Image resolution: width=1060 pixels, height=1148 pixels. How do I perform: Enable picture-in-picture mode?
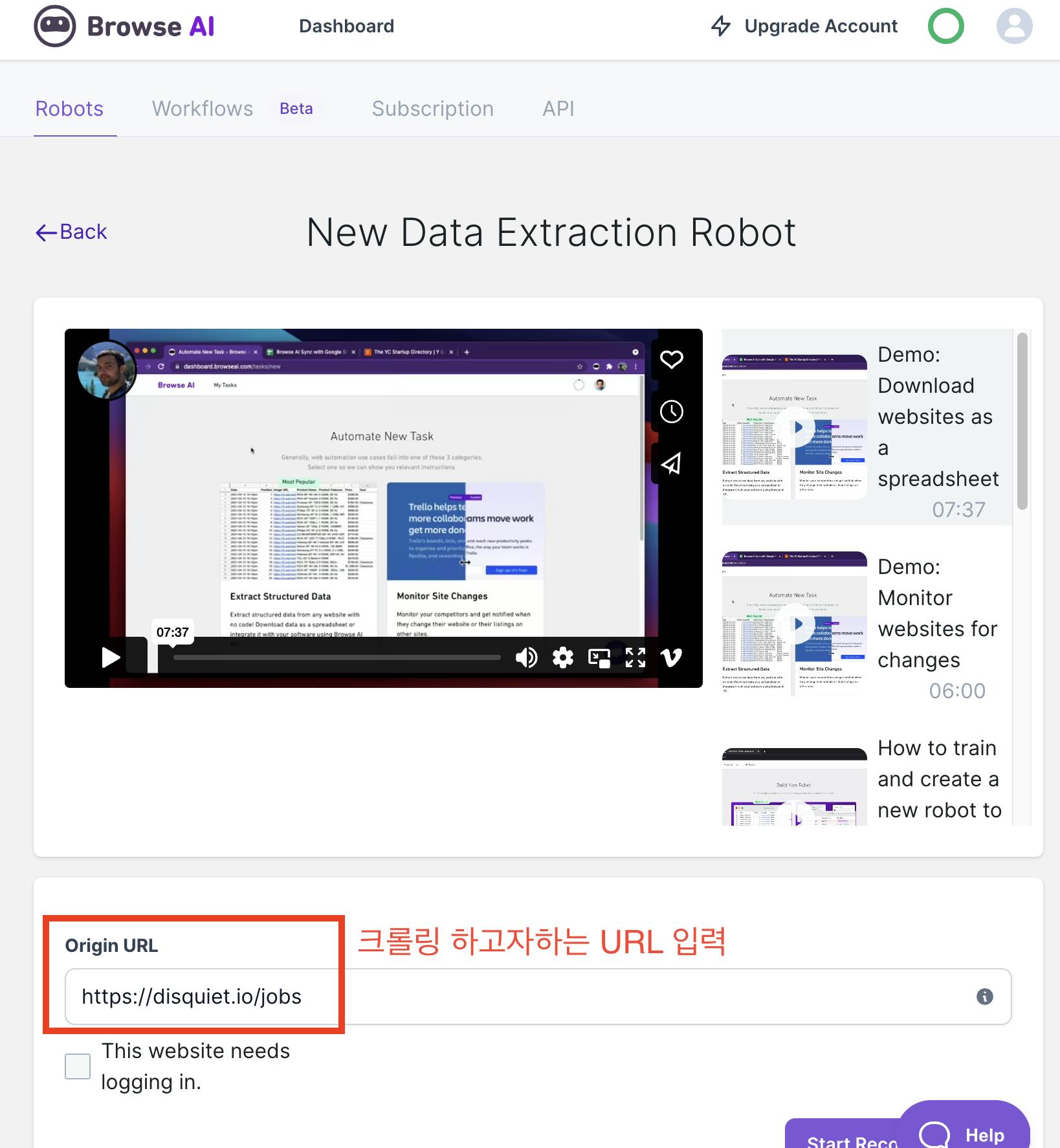coord(599,658)
